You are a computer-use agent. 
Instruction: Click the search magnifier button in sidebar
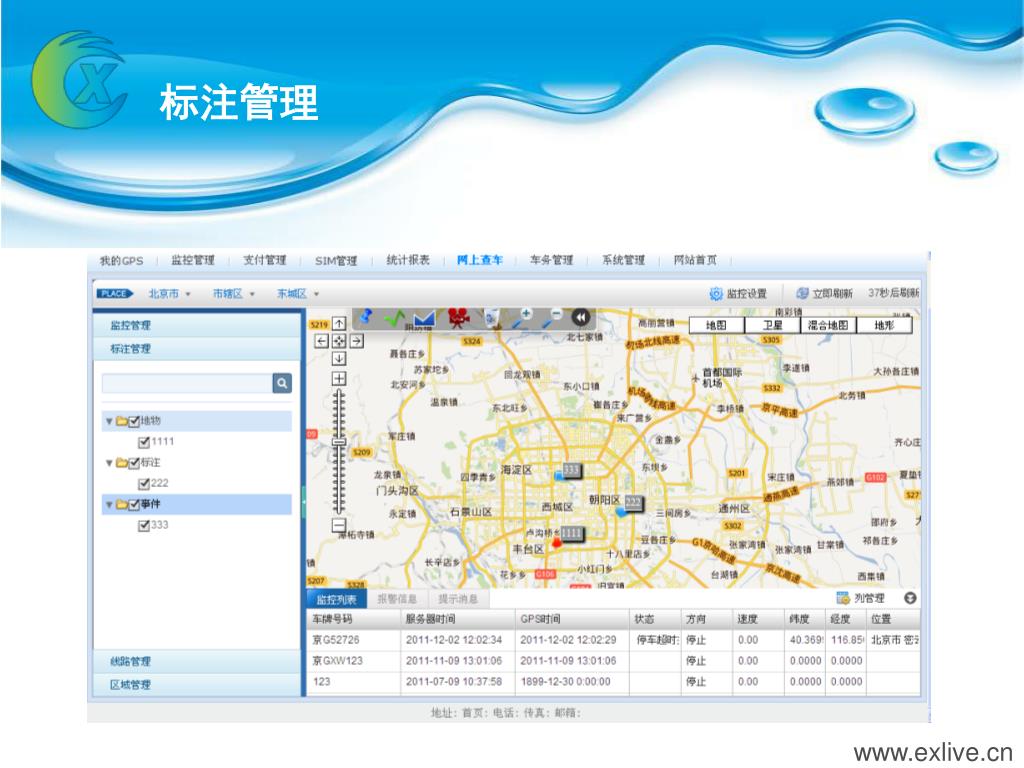[x=282, y=383]
